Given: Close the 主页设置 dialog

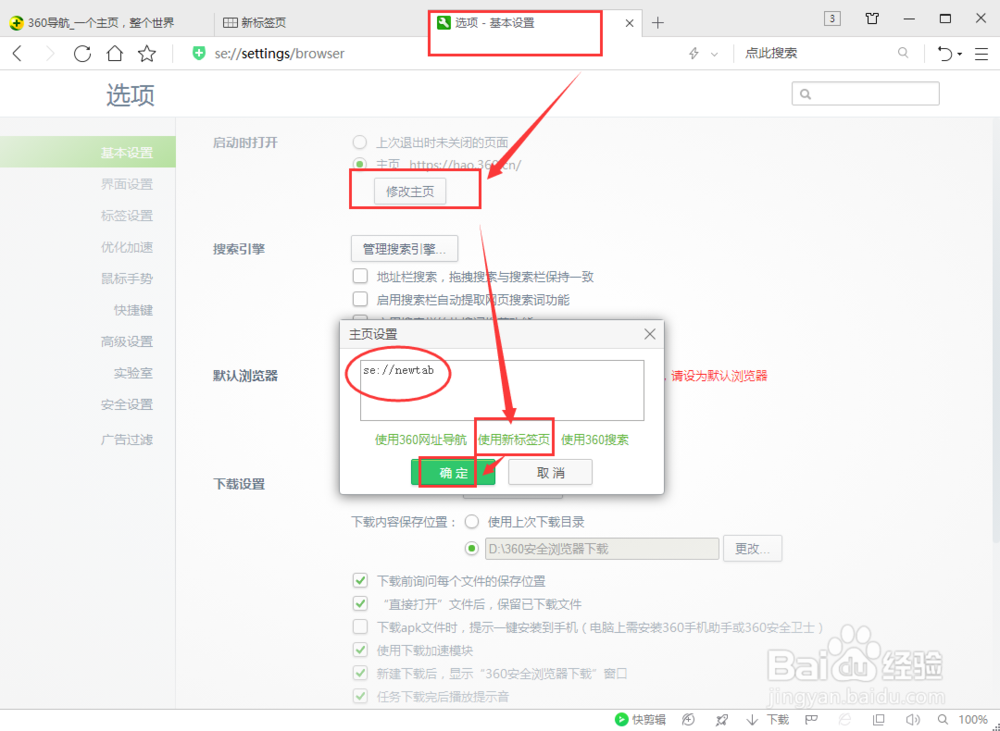Looking at the screenshot, I should tap(649, 334).
